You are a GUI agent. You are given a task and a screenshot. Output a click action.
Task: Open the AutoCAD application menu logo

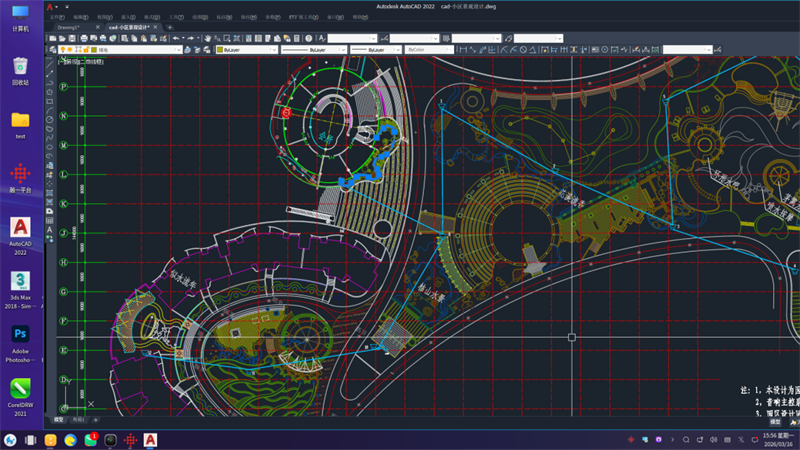(x=49, y=6)
